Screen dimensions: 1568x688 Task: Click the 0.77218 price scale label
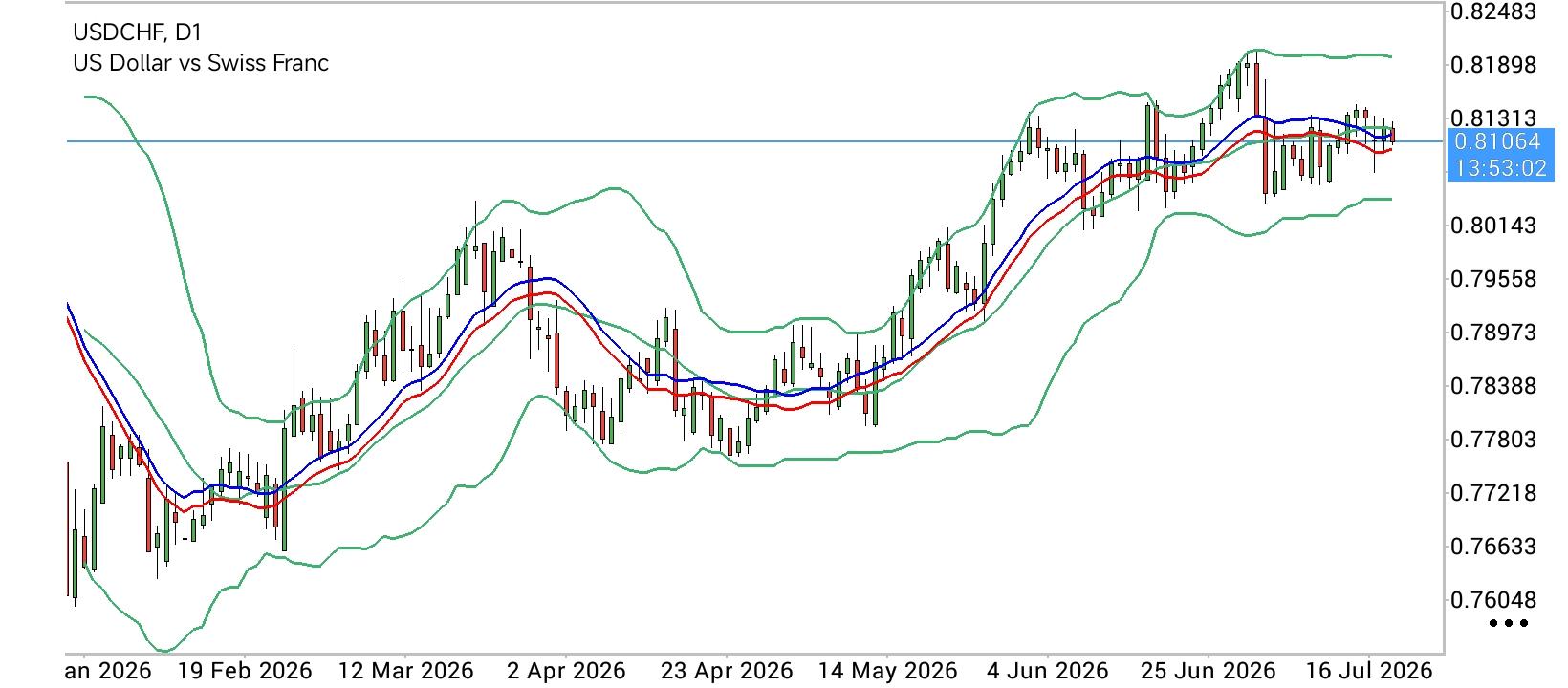(x=1492, y=493)
